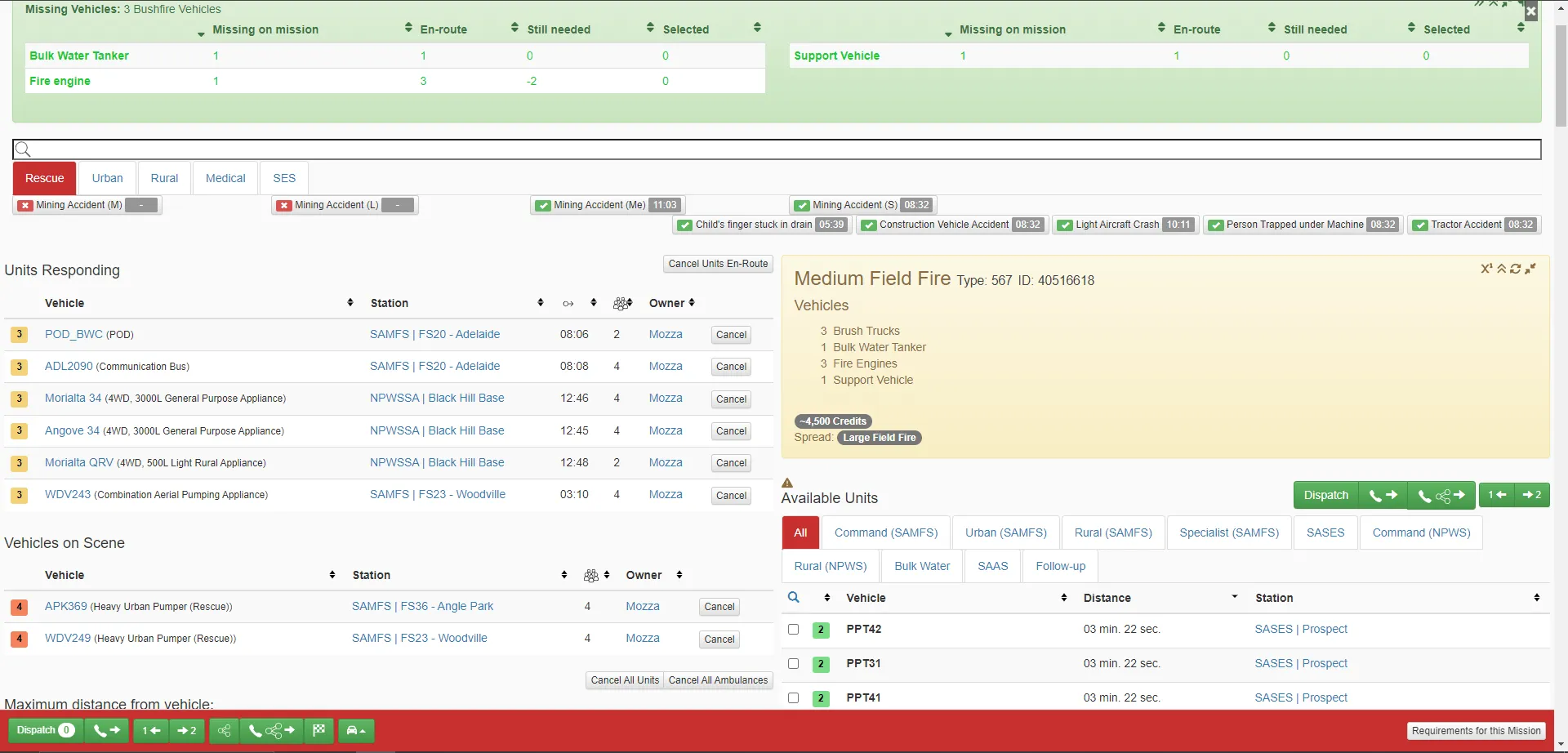1568x753 pixels.
Task: Open the SAMFS | FS36 - Angle Park link
Action: [422, 606]
